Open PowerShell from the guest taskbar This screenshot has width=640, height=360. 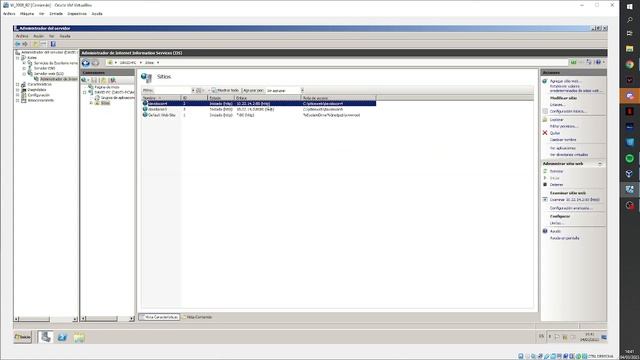[62, 337]
